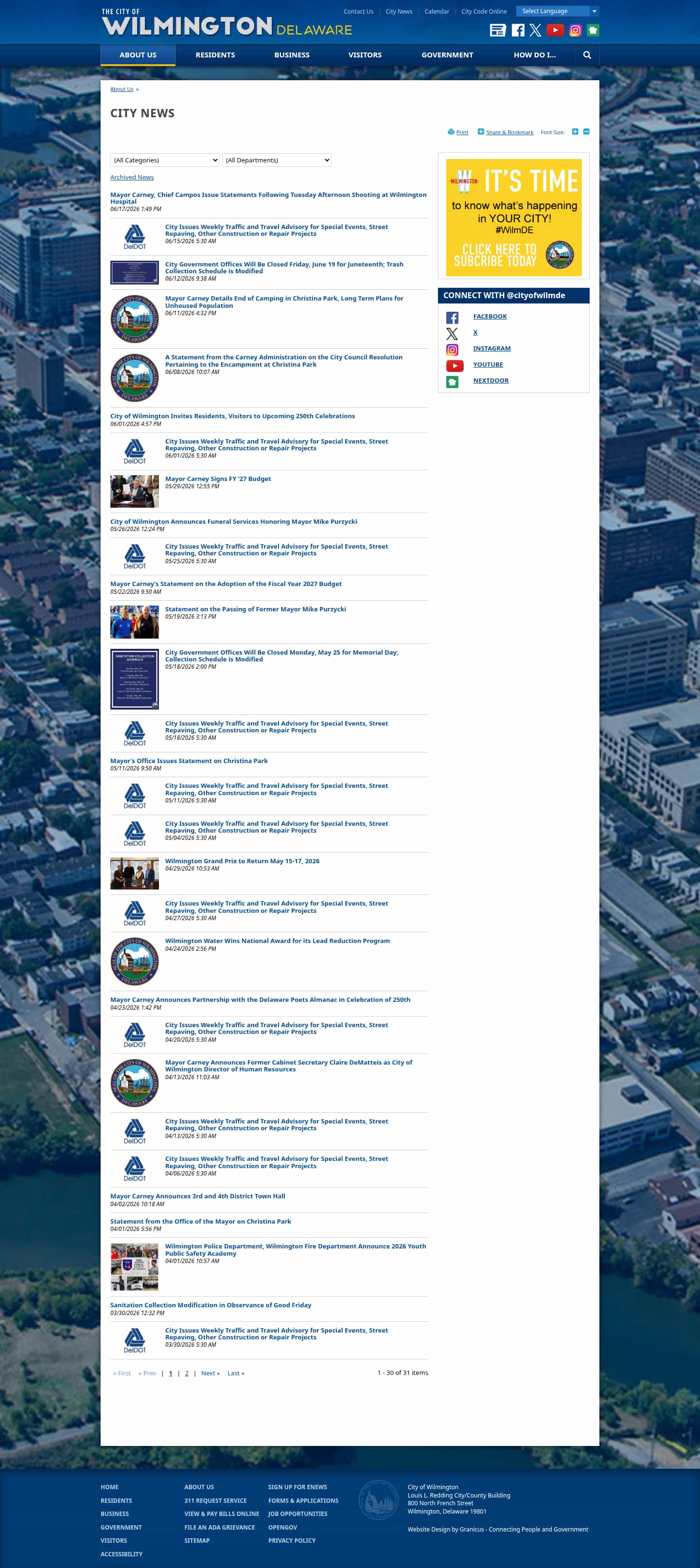Open the X icon in the header
Image resolution: width=700 pixels, height=1568 pixels.
click(535, 31)
